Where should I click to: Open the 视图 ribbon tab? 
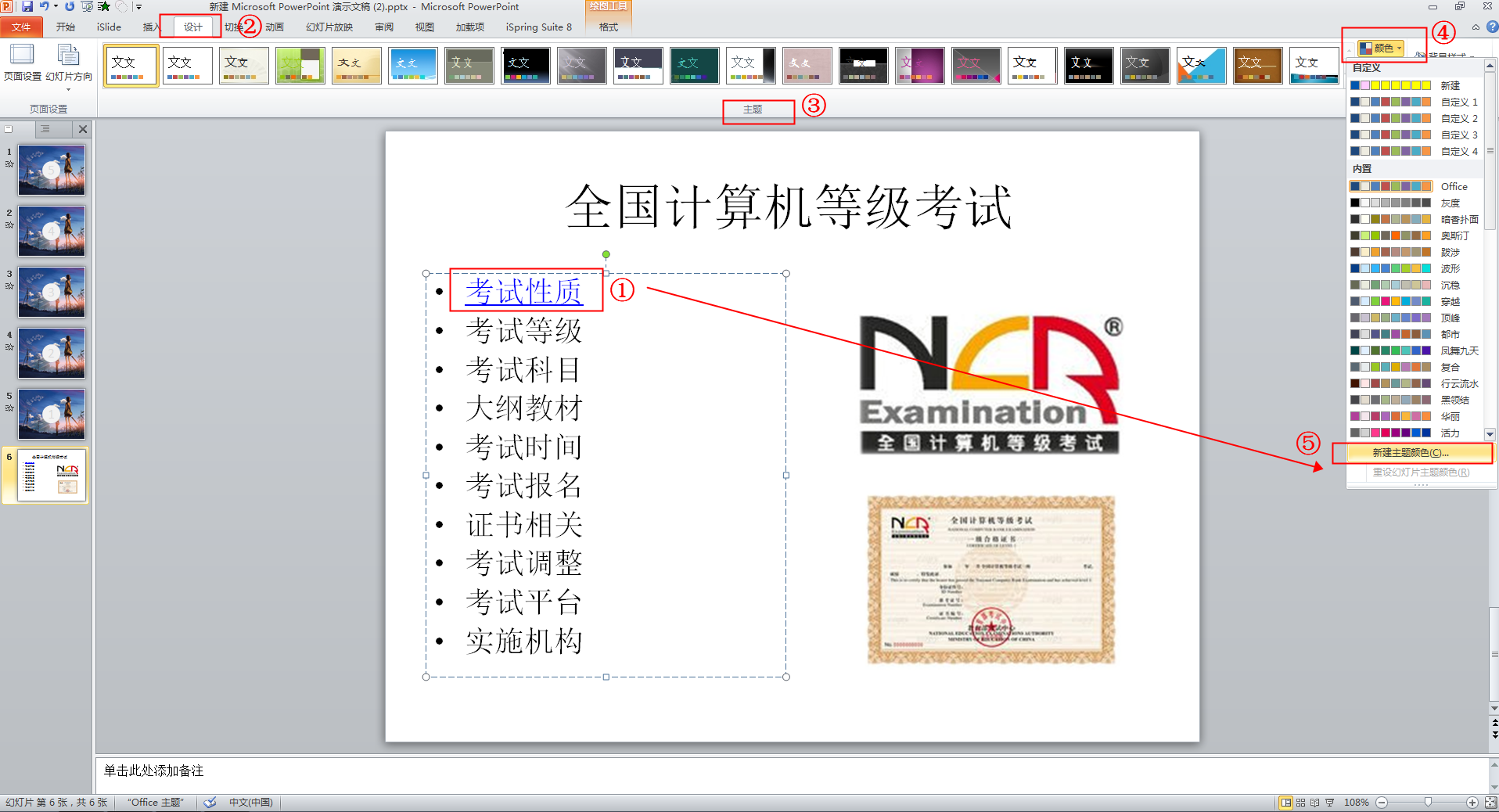pyautogui.click(x=425, y=27)
